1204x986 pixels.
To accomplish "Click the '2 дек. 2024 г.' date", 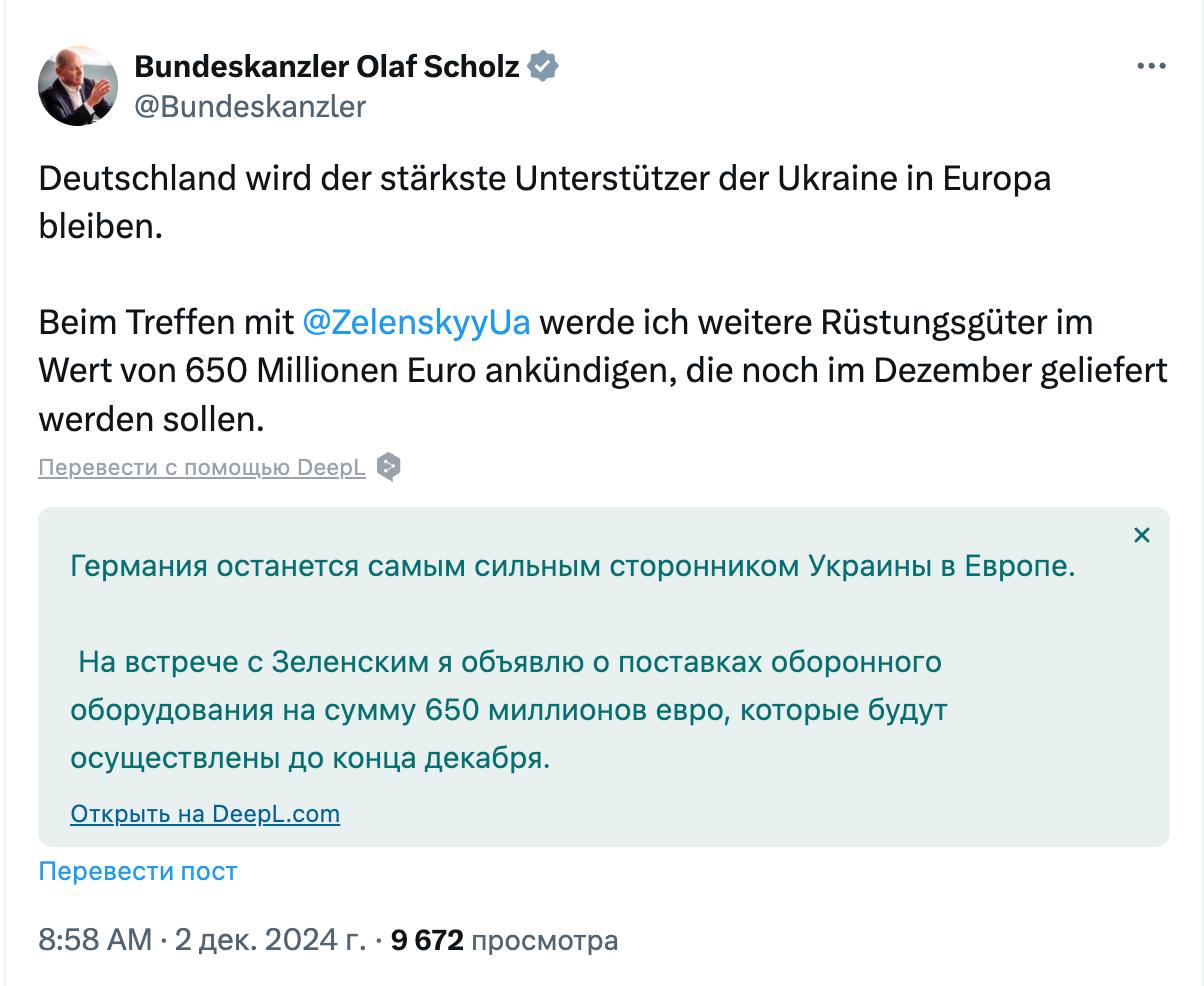I will [270, 941].
